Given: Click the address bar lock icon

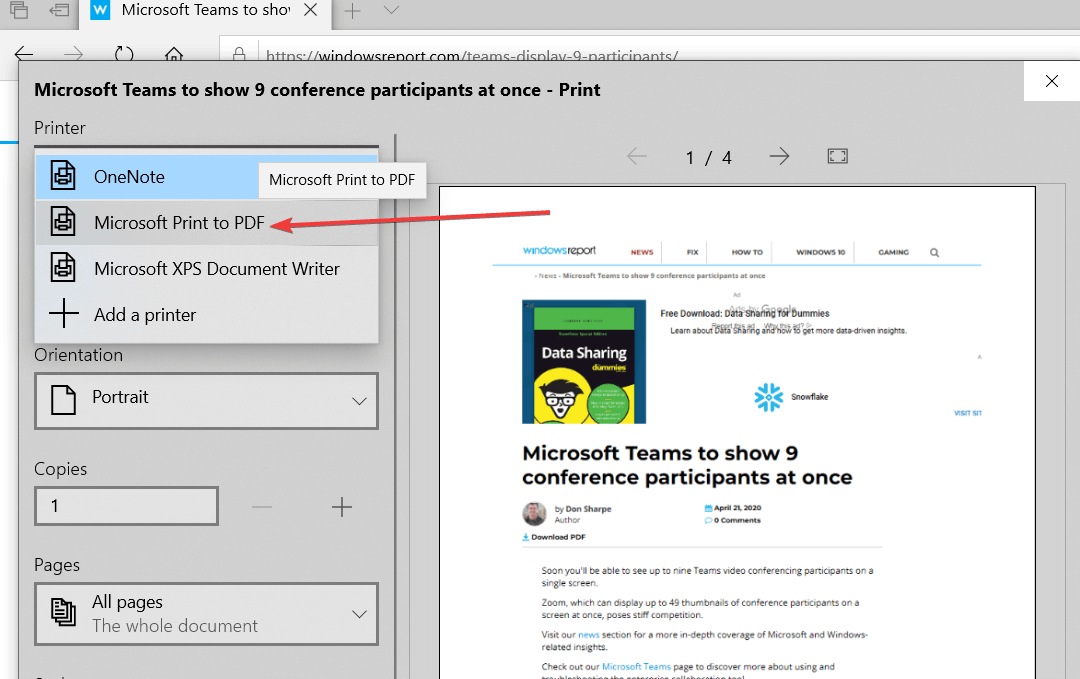Looking at the screenshot, I should pyautogui.click(x=239, y=54).
